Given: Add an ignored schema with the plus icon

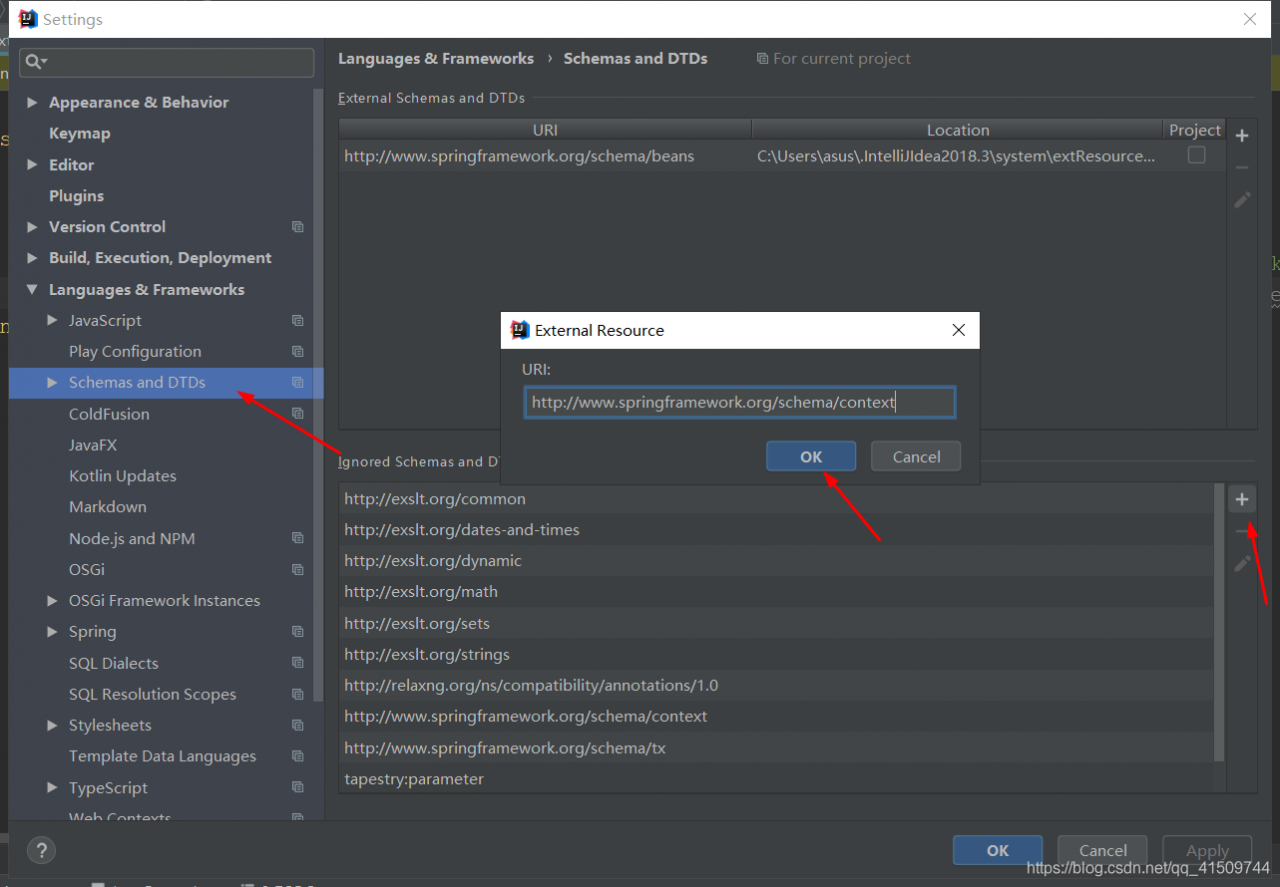Looking at the screenshot, I should pyautogui.click(x=1242, y=499).
